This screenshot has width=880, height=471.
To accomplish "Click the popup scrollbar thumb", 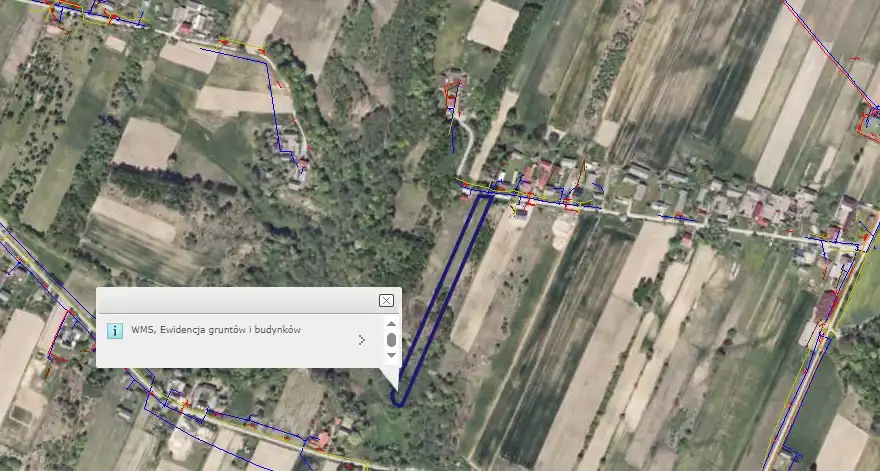I will click(x=391, y=340).
